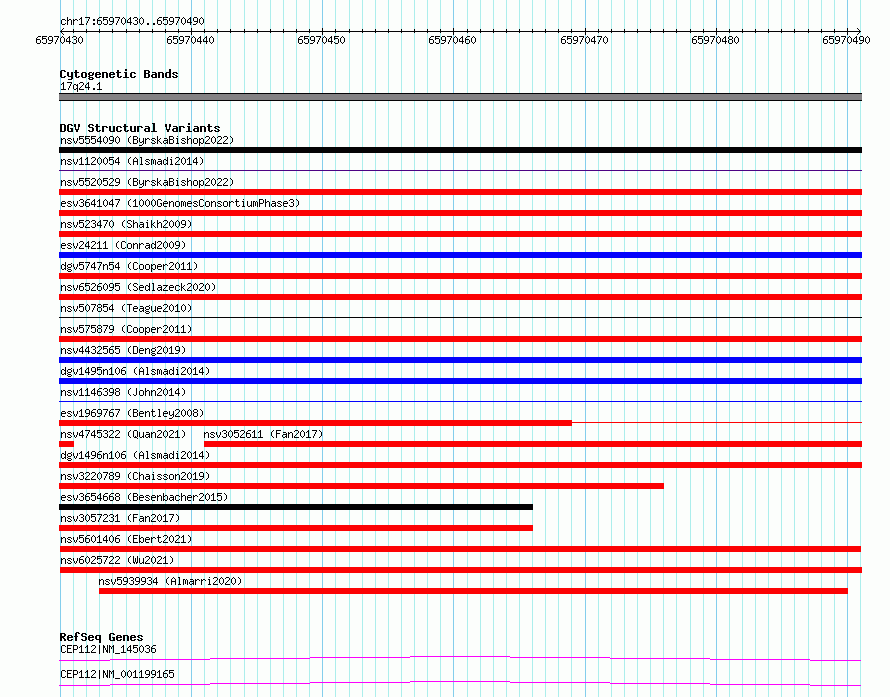Image resolution: width=890 pixels, height=697 pixels.
Task: Select nsv3220789 (Chaisson2019) label
Action: (x=135, y=476)
